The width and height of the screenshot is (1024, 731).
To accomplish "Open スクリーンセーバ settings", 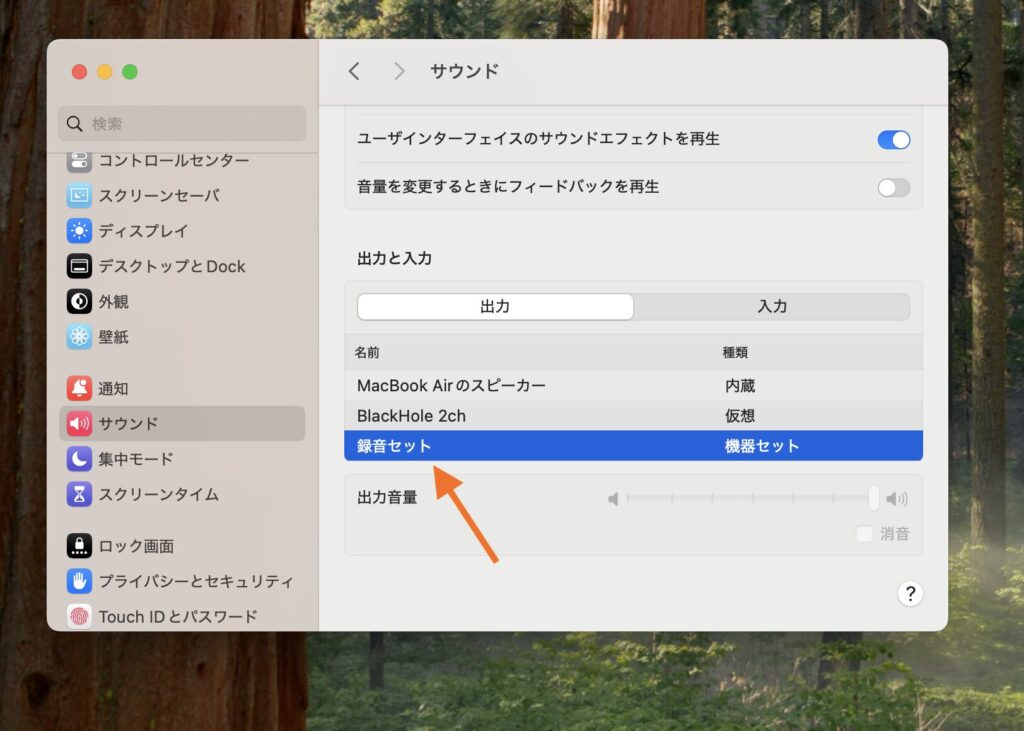I will [159, 195].
